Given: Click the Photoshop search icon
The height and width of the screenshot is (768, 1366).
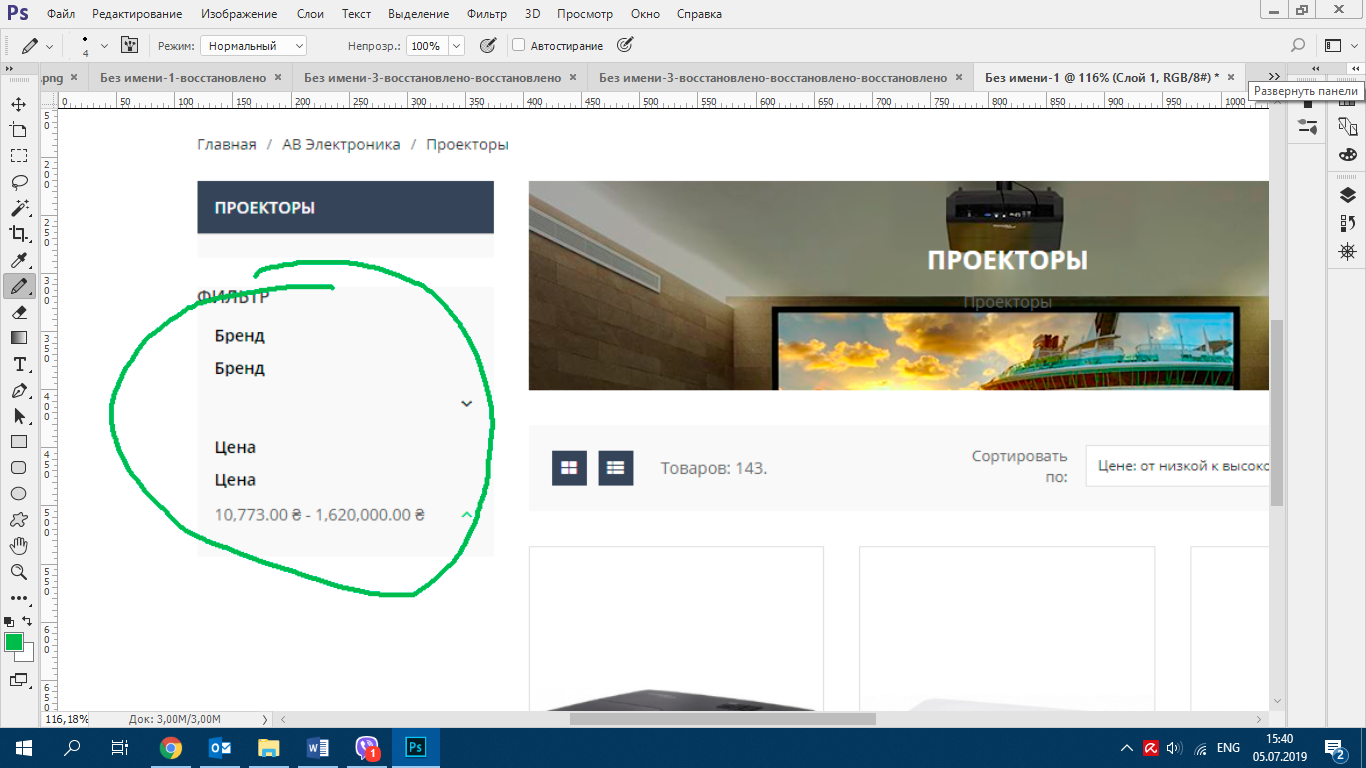Looking at the screenshot, I should 1298,46.
